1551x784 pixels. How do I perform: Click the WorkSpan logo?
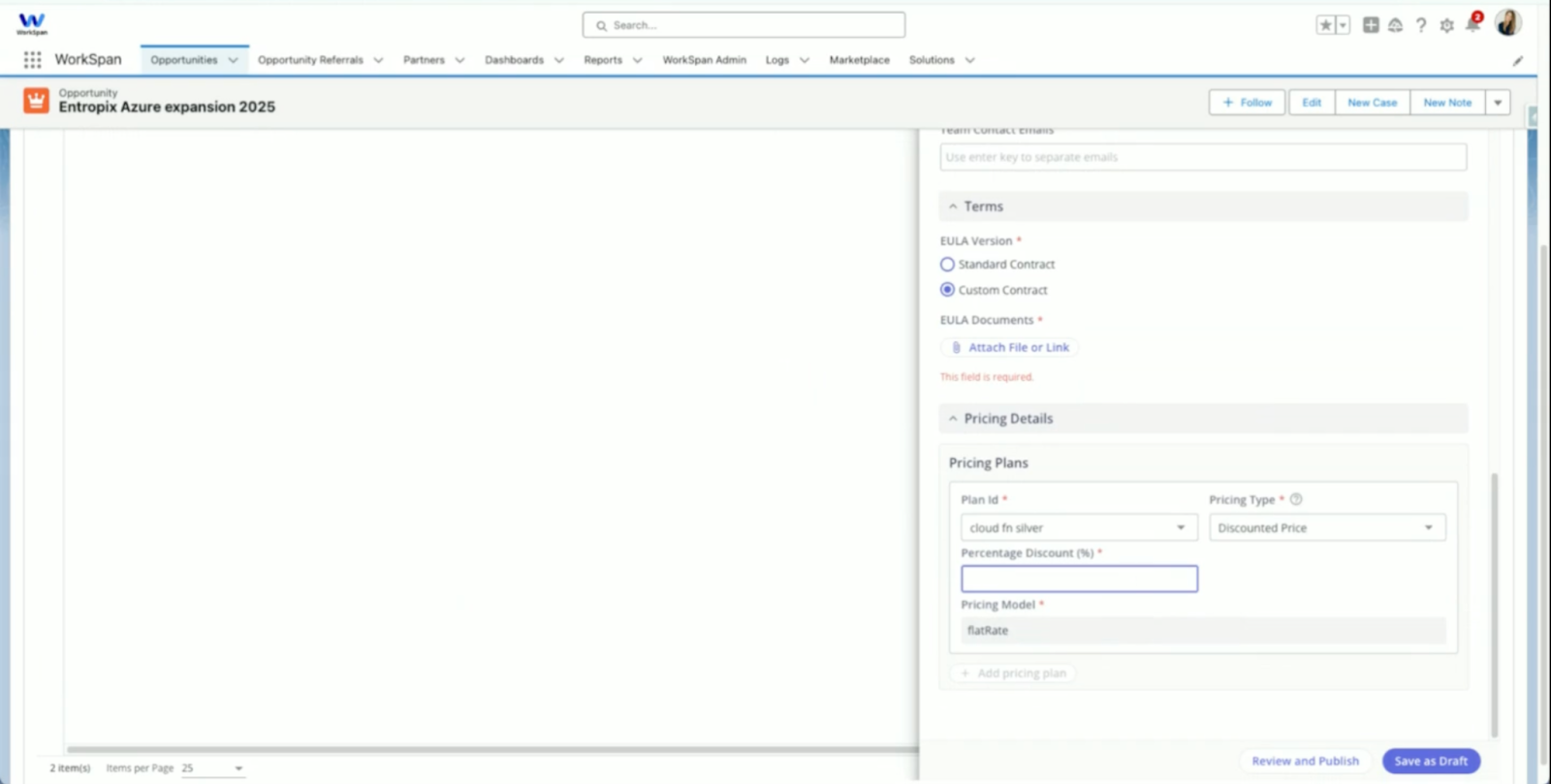(32, 23)
